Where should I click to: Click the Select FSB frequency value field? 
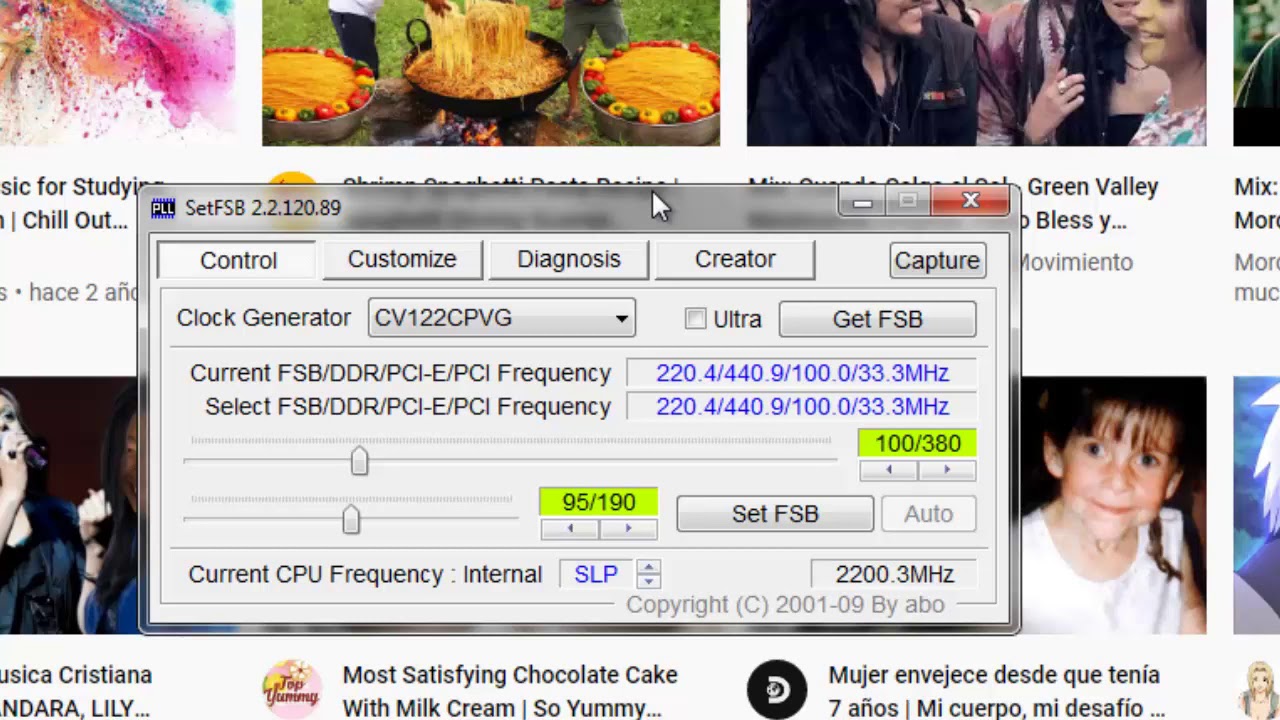[802, 407]
